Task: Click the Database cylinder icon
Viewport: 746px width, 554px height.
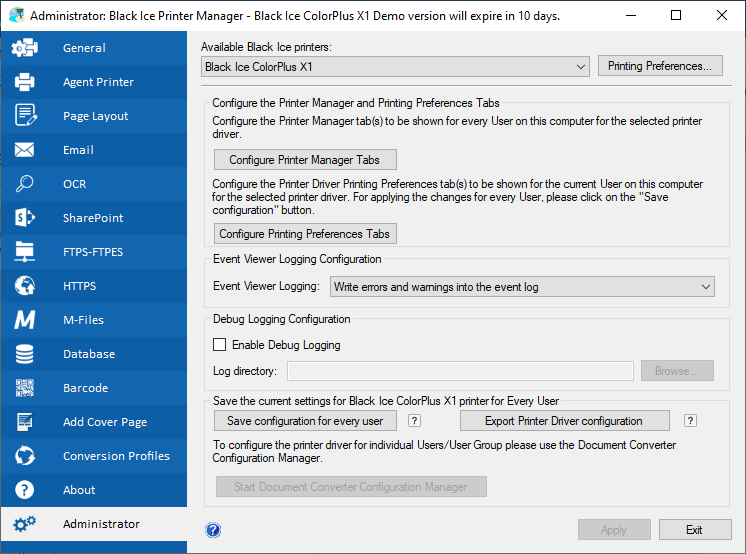Action: (x=25, y=354)
